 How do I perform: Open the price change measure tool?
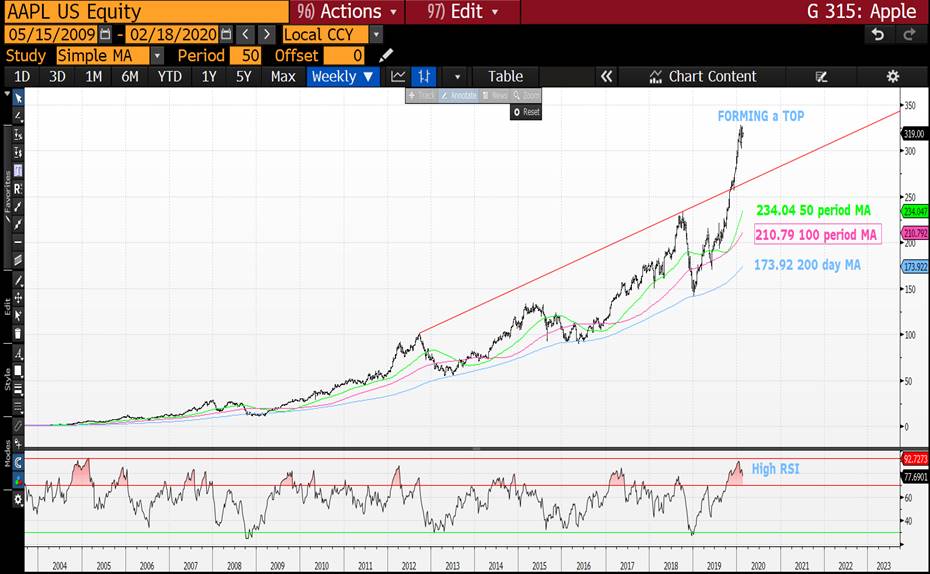tap(18, 152)
